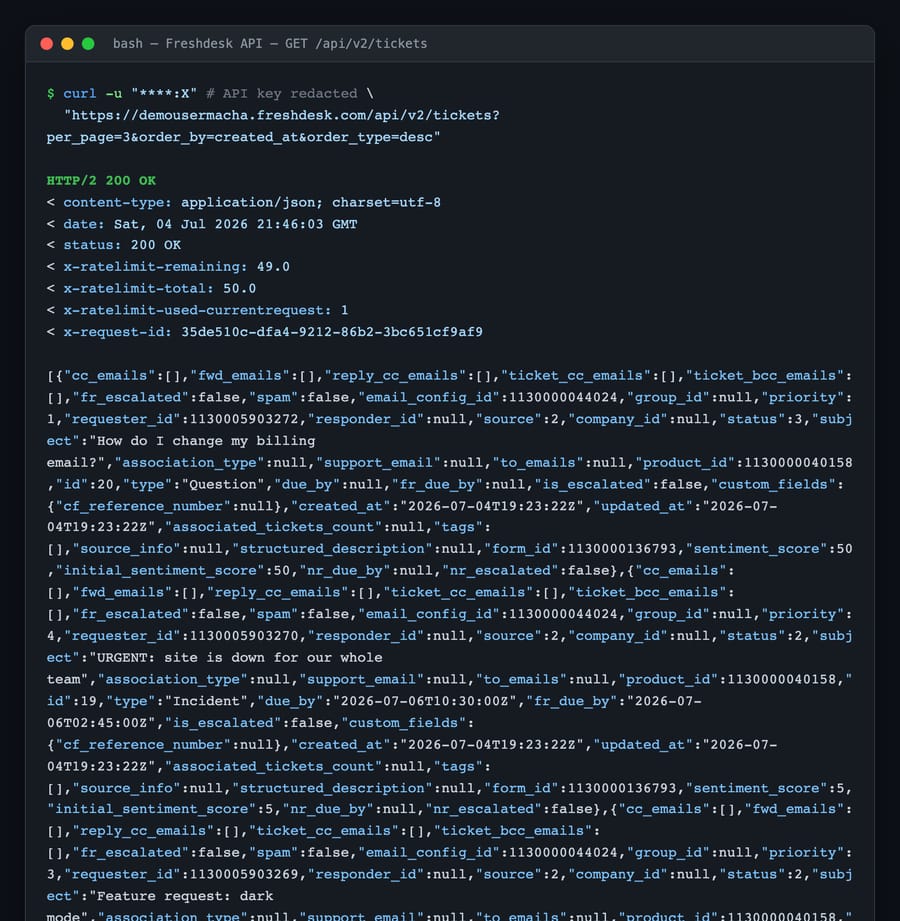The image size is (900, 921).
Task: Click requester_id value 1130005903270
Action: click(x=244, y=636)
